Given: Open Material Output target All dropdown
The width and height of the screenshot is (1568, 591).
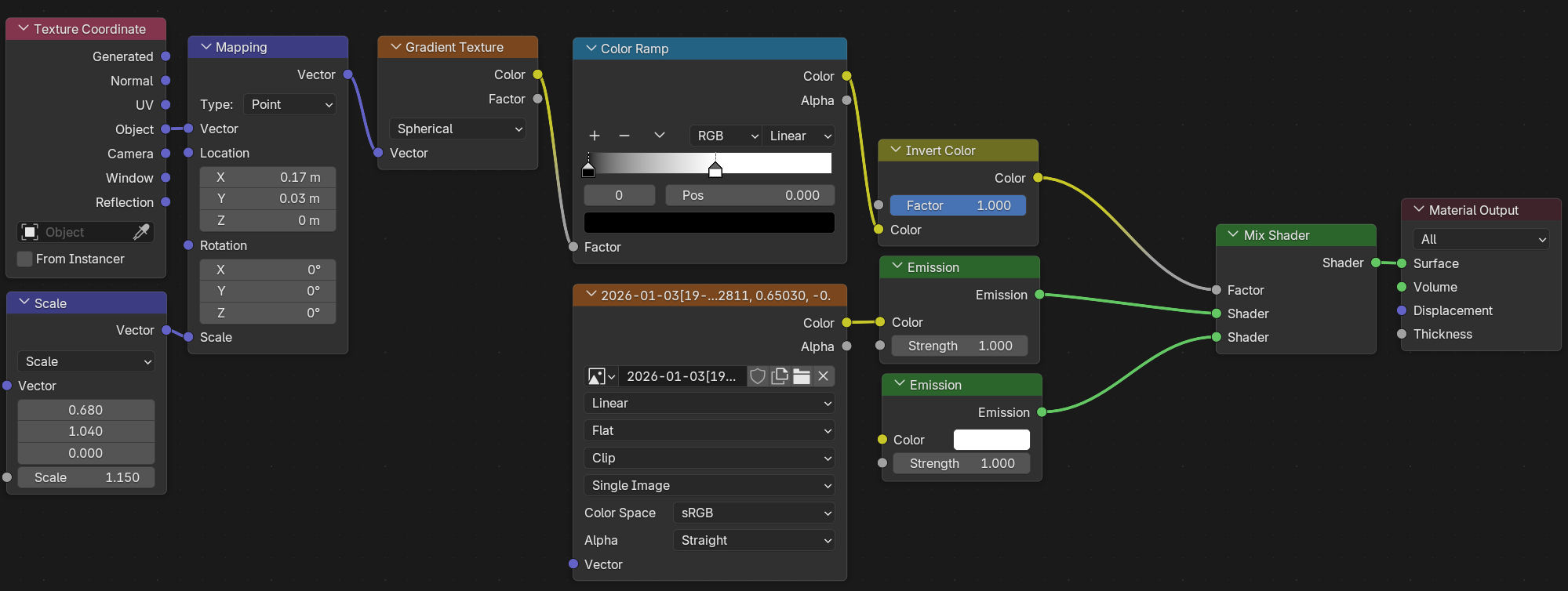Looking at the screenshot, I should (1481, 239).
